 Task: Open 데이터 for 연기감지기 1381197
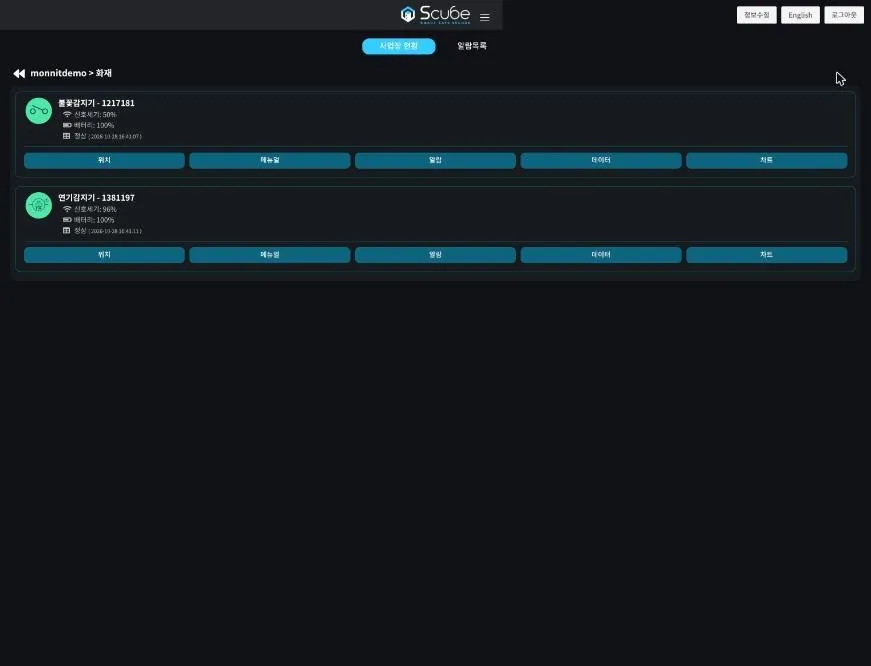(x=601, y=255)
